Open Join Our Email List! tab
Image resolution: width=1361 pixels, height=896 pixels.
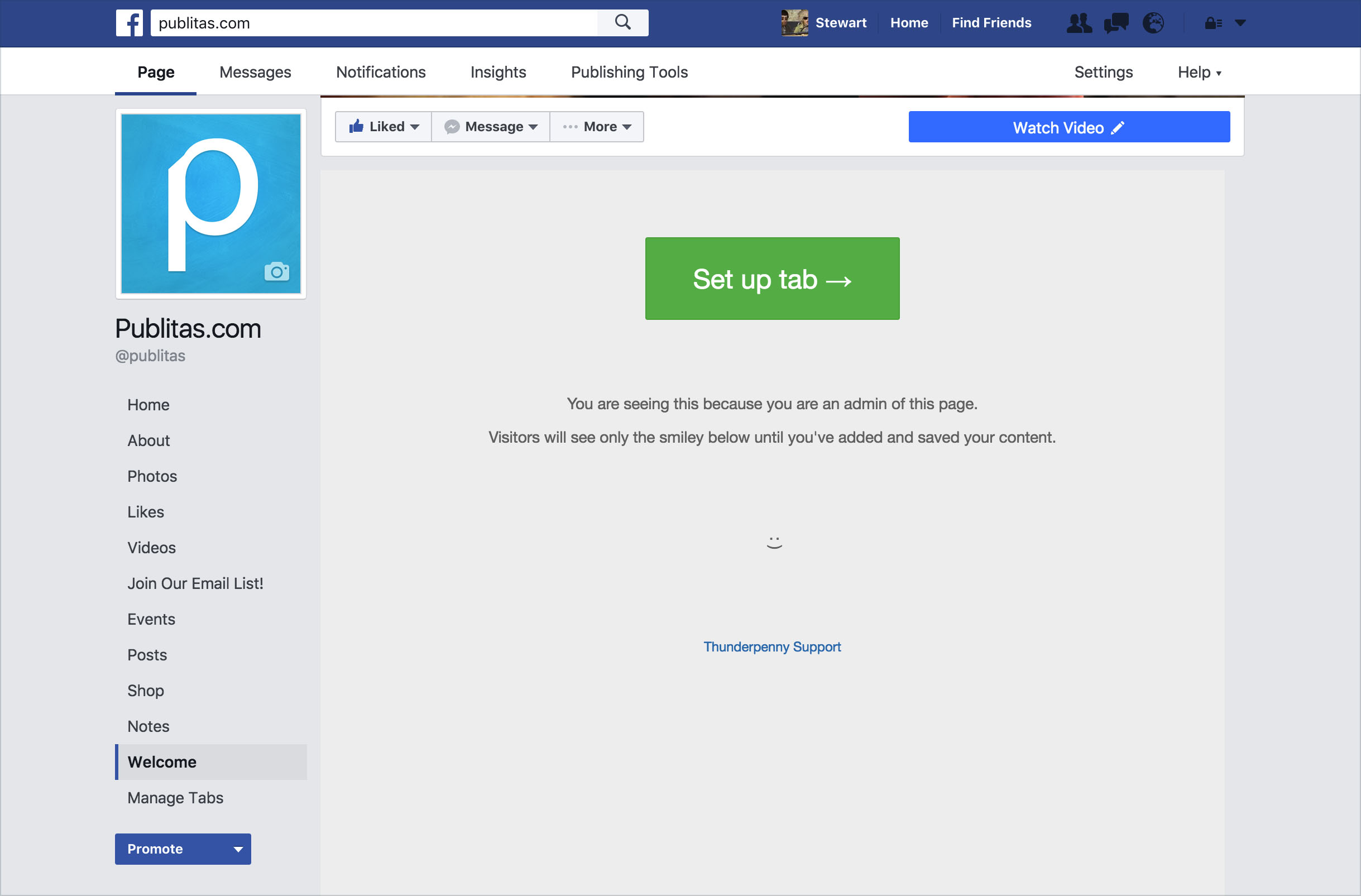pyautogui.click(x=195, y=584)
